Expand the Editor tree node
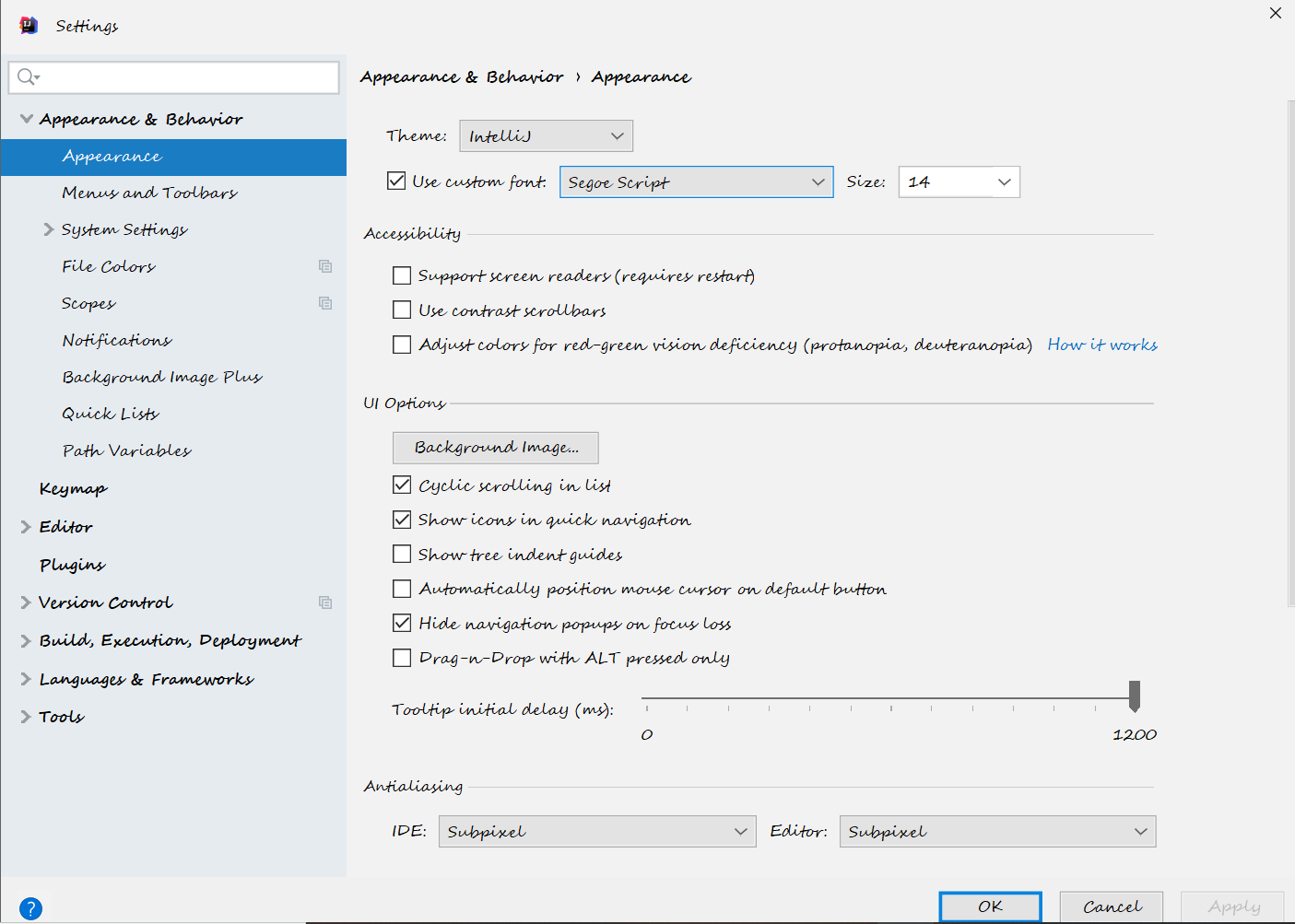The height and width of the screenshot is (924, 1295). click(26, 527)
